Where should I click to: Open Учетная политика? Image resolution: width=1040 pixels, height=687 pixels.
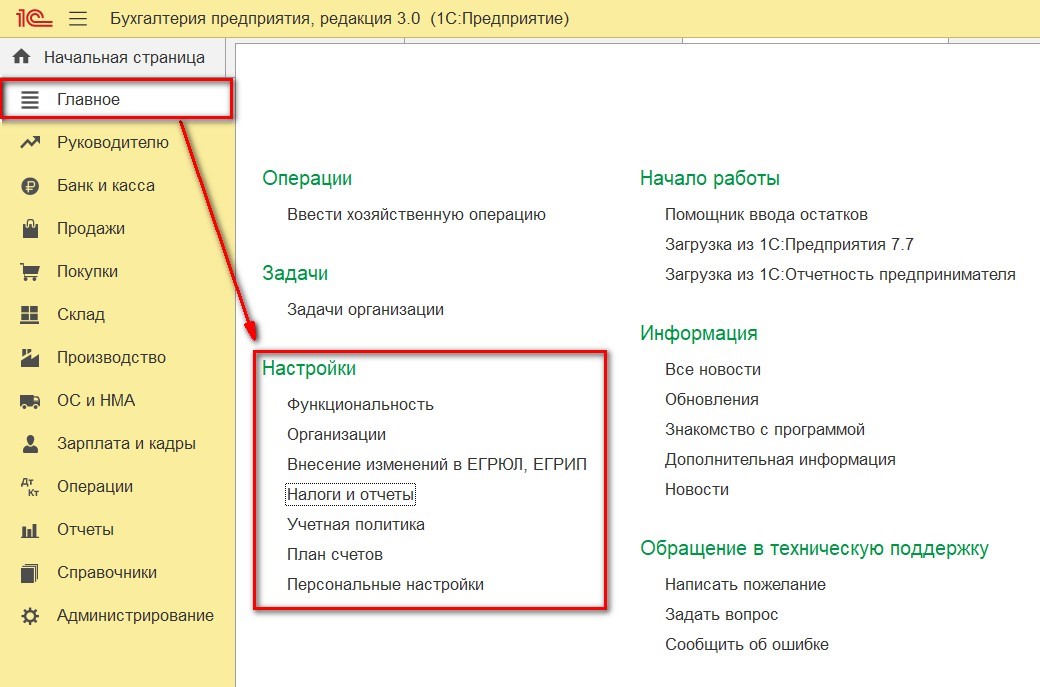(x=356, y=525)
